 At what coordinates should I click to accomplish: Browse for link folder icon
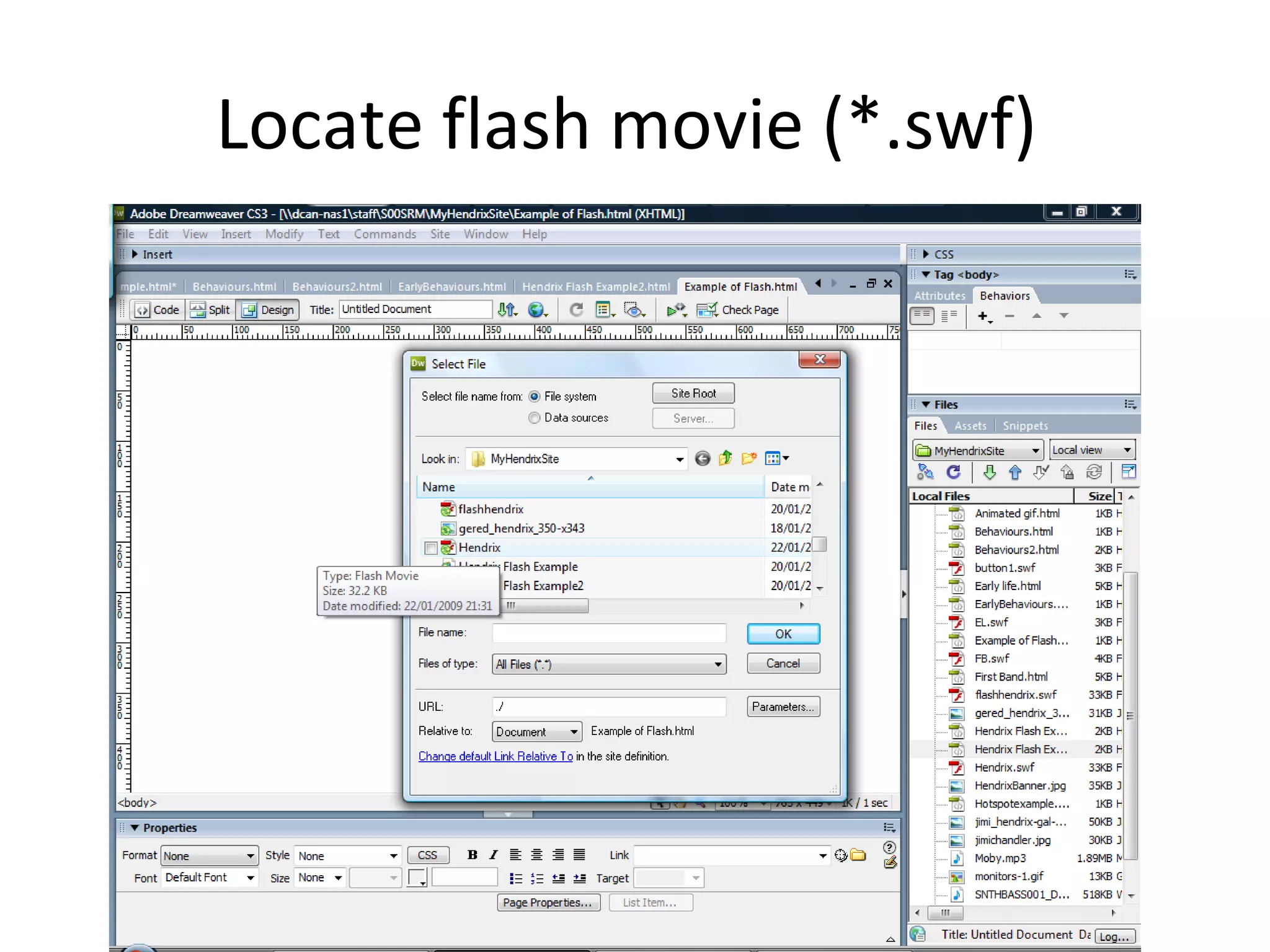click(858, 855)
